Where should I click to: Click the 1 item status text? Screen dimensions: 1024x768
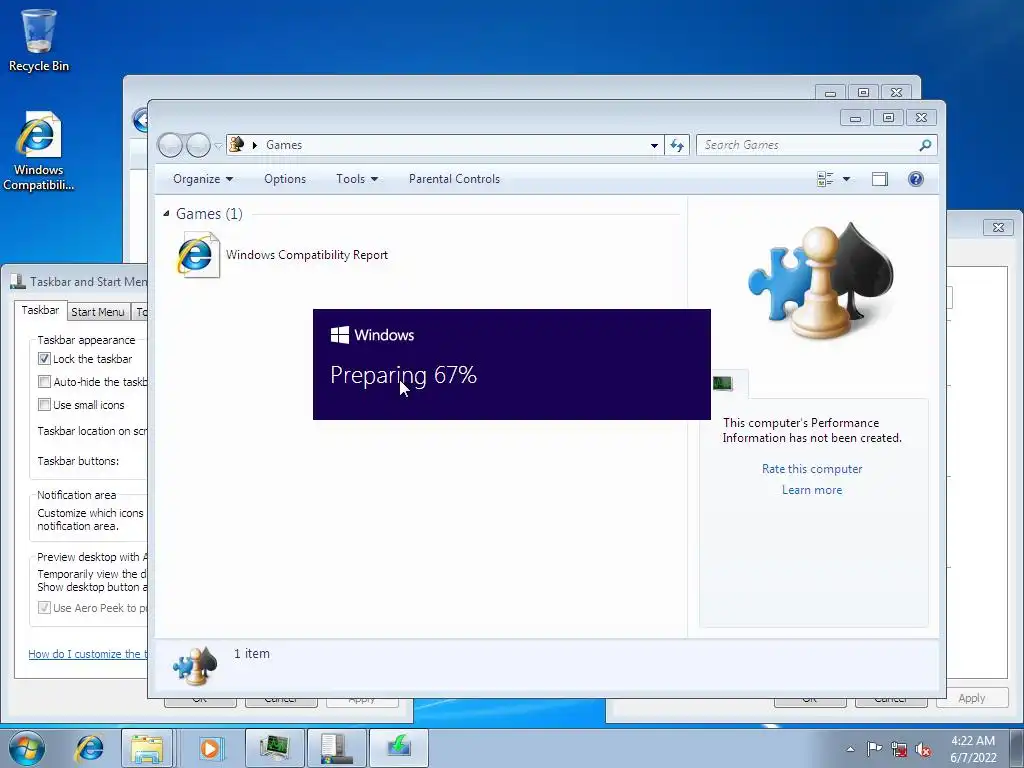[x=251, y=653]
